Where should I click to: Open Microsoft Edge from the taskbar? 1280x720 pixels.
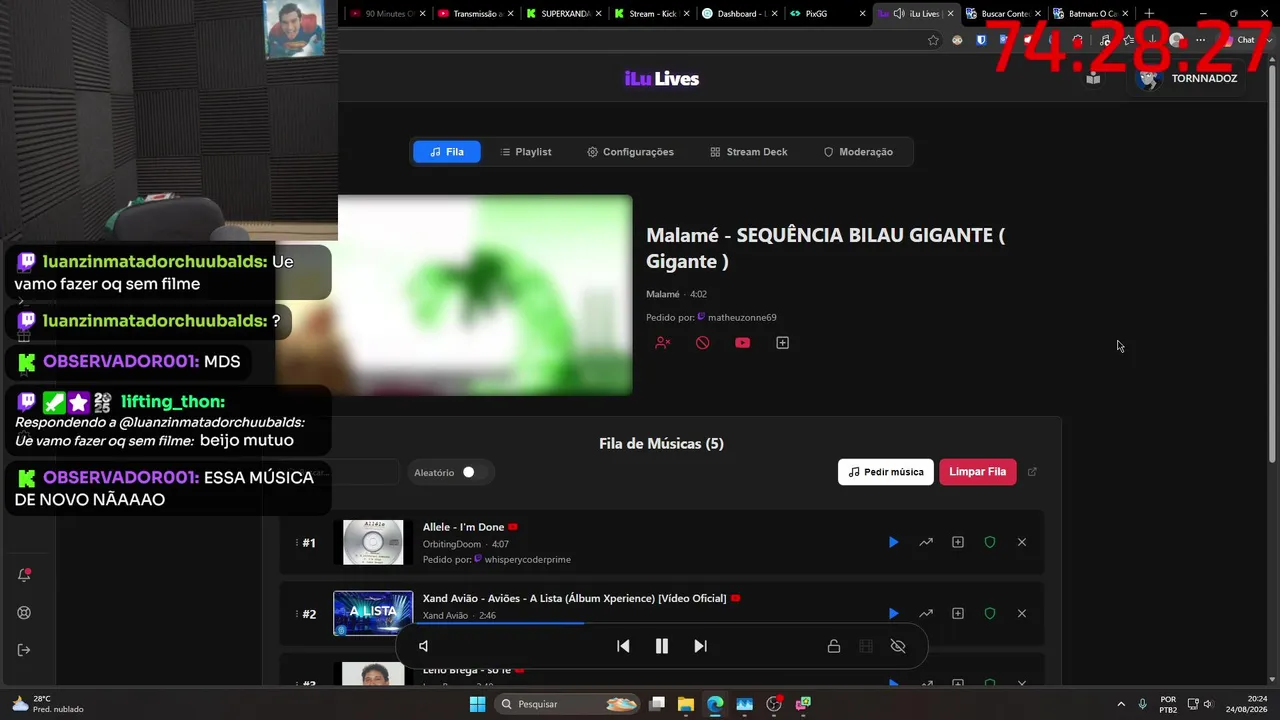[715, 704]
